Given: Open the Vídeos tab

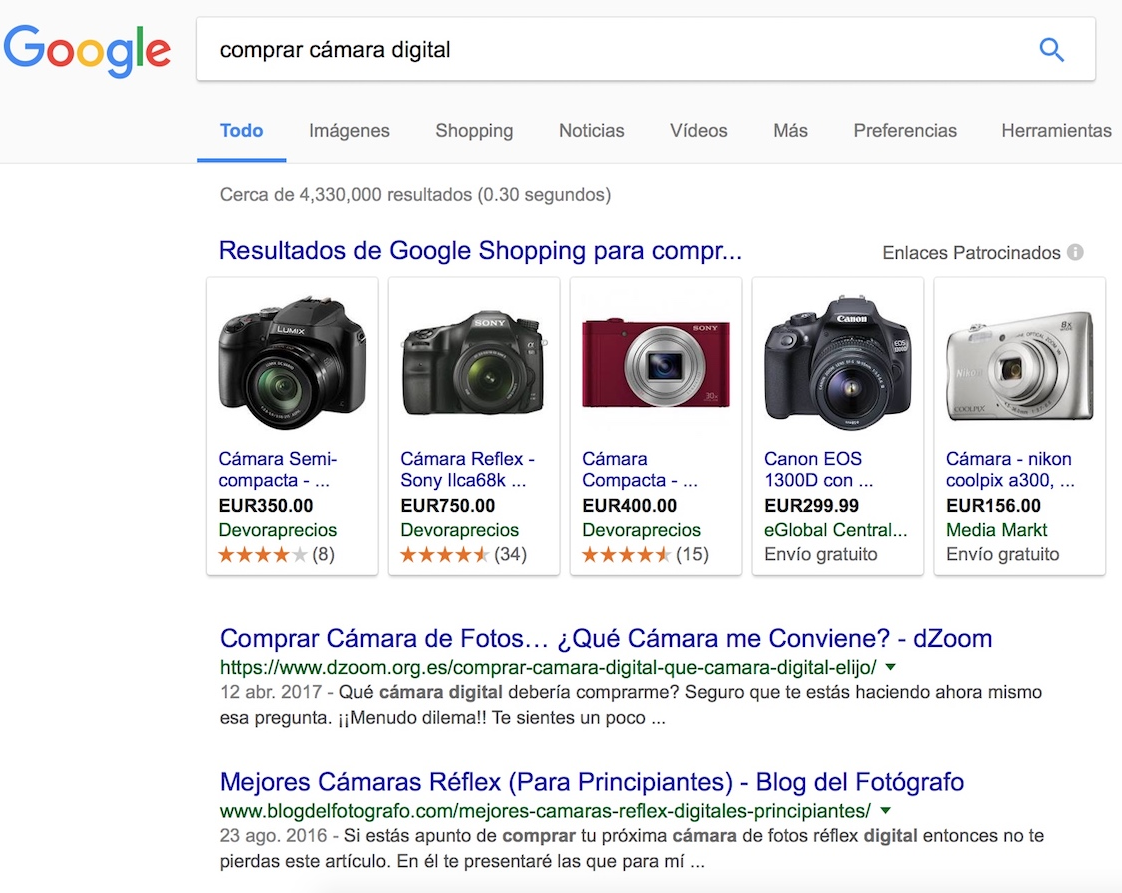Looking at the screenshot, I should (x=698, y=131).
